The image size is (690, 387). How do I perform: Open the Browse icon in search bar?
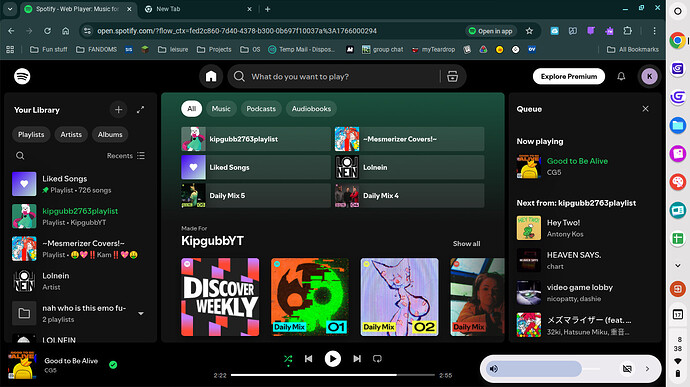pos(452,76)
